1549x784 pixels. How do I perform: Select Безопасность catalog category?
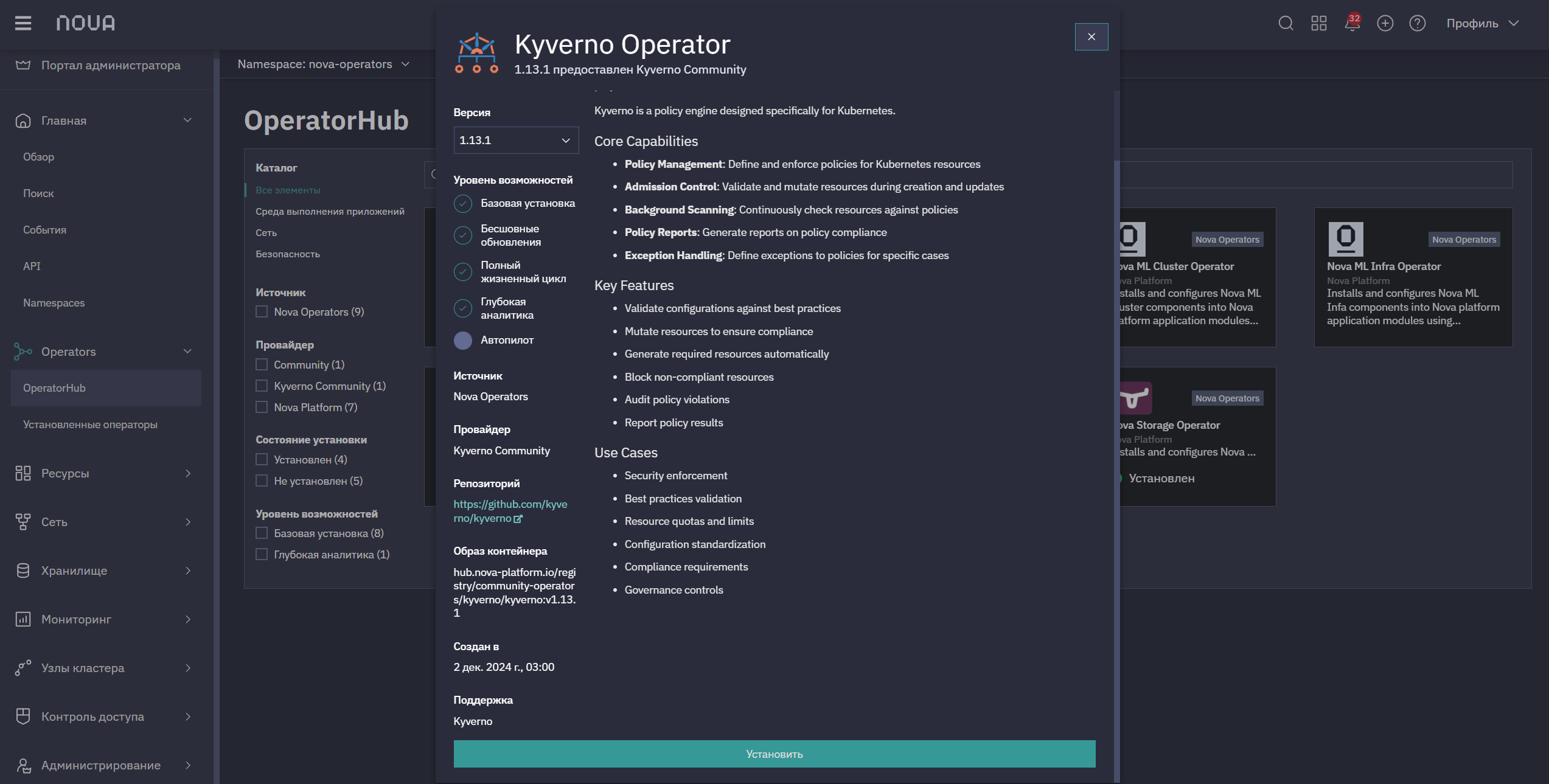tap(288, 254)
